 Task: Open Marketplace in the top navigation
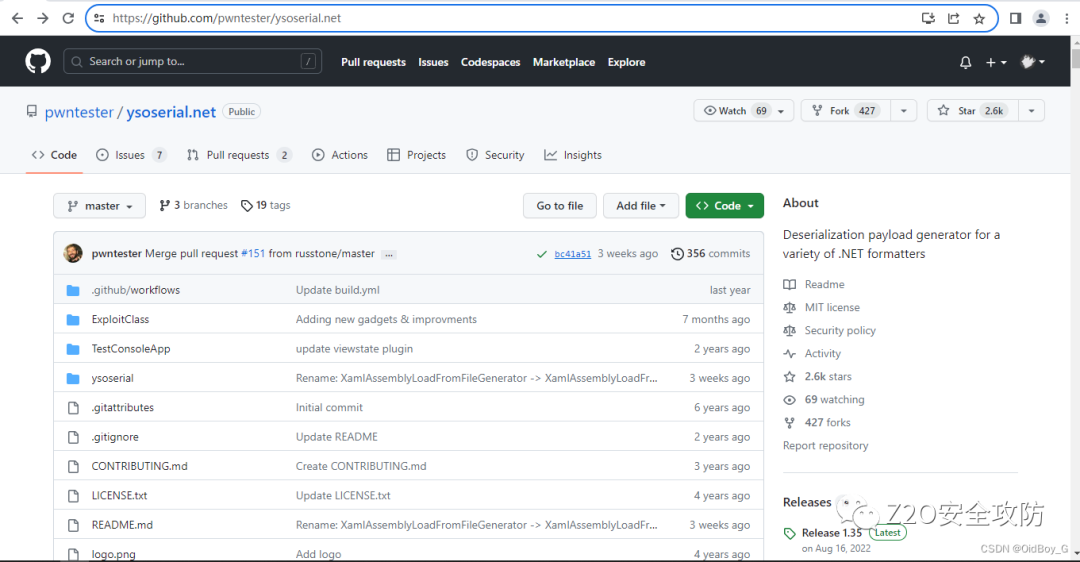tap(563, 62)
